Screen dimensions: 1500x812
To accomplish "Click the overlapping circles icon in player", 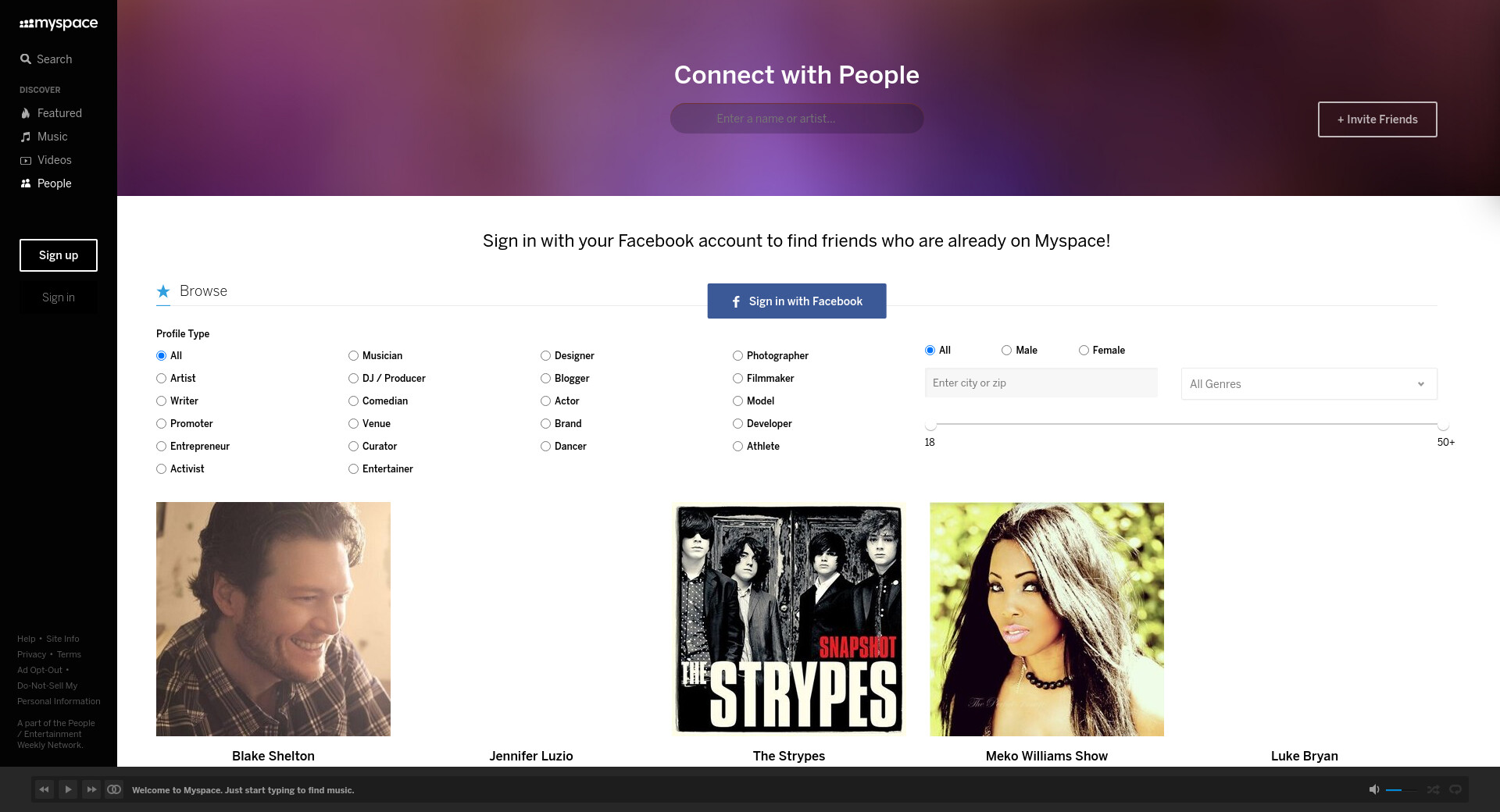I will 114,789.
